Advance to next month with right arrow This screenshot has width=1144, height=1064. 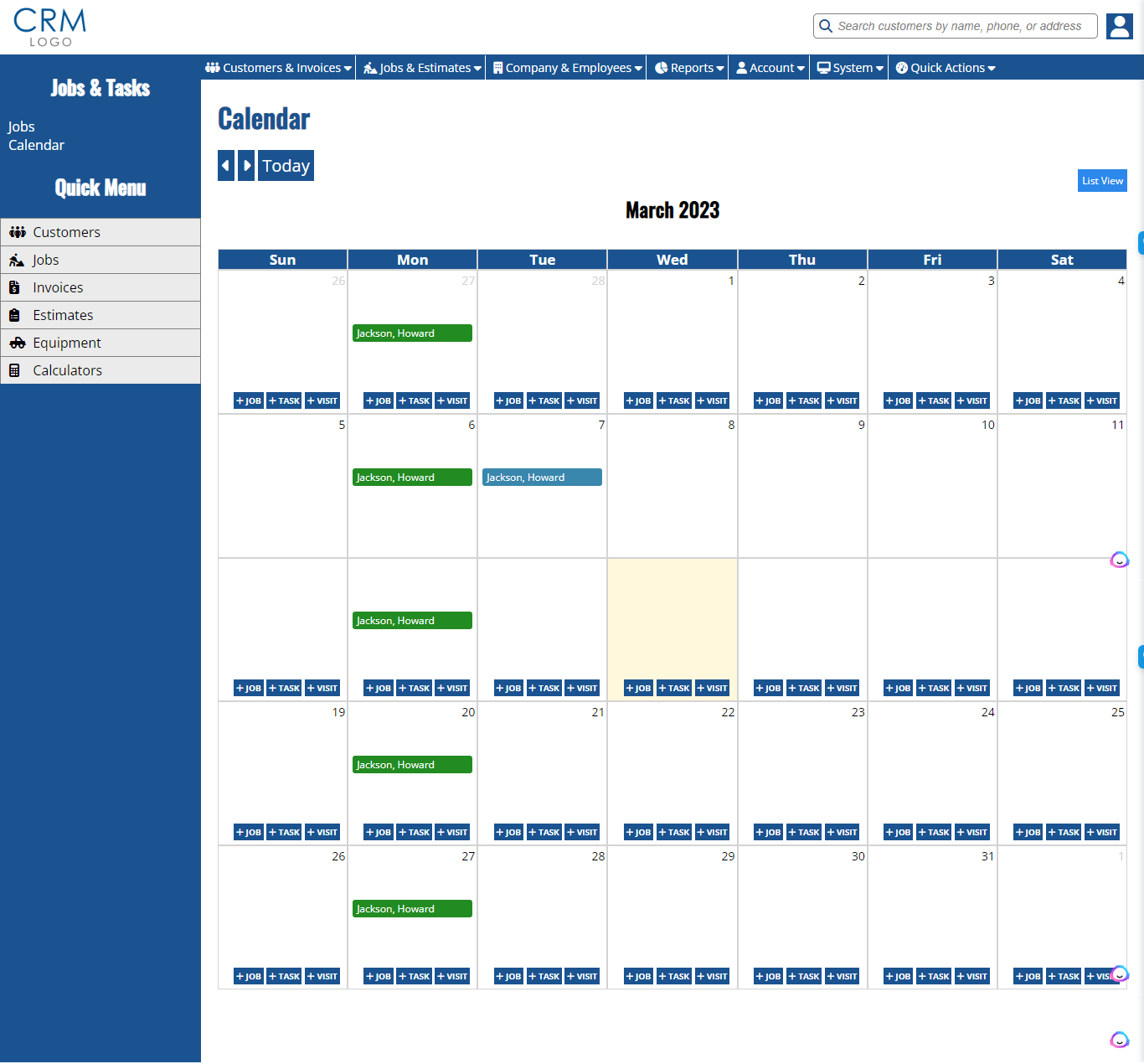click(246, 166)
